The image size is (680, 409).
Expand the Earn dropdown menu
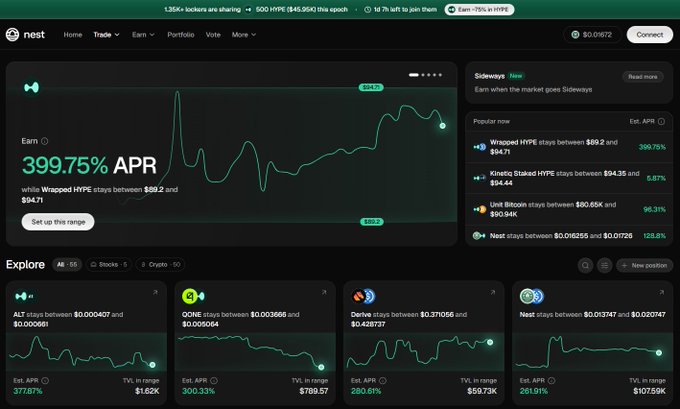click(143, 35)
